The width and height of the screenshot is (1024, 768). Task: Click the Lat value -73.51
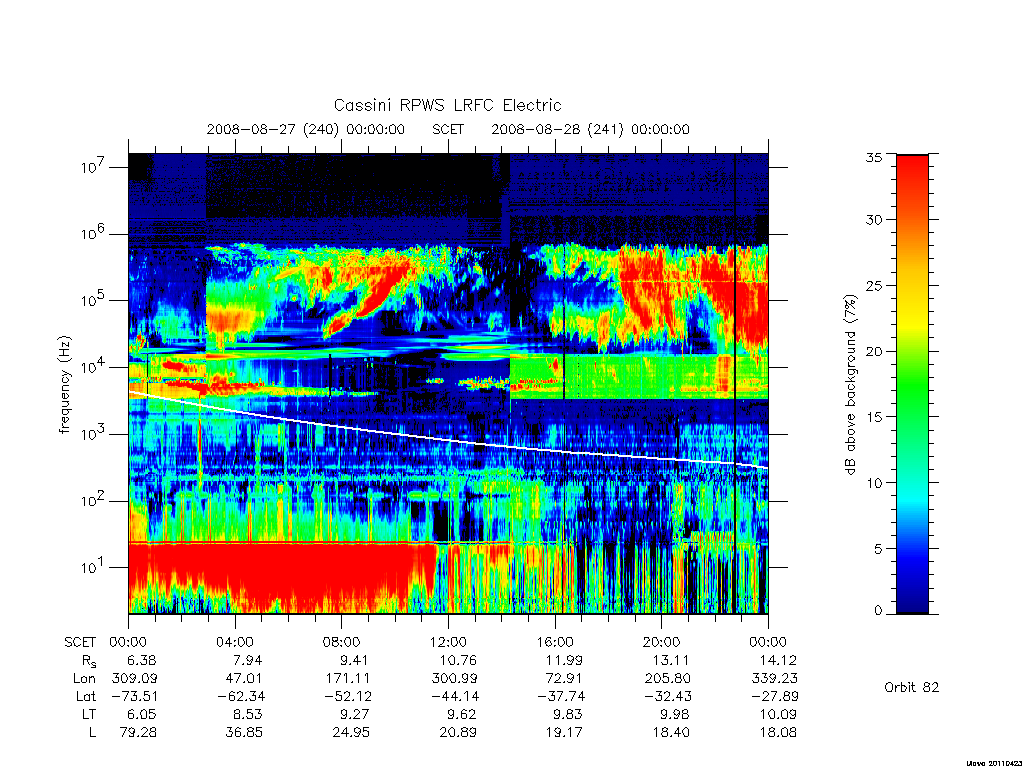click(x=134, y=696)
